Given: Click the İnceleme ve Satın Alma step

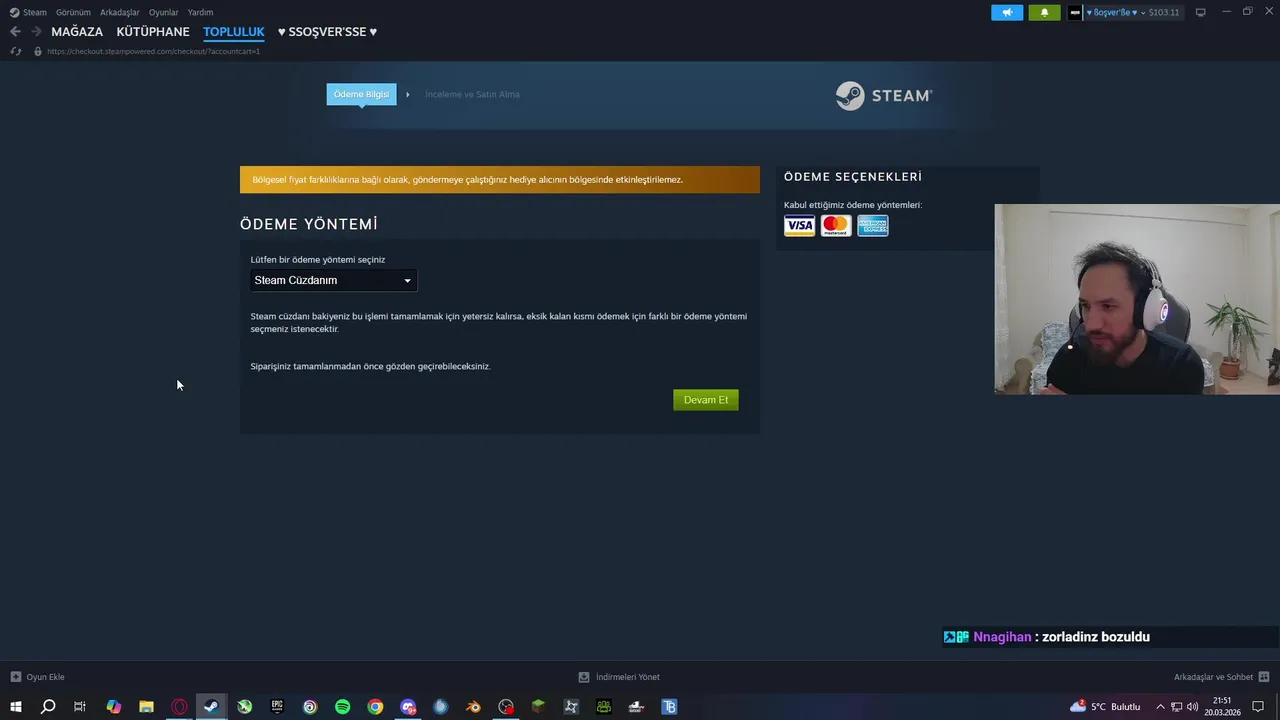Looking at the screenshot, I should (x=472, y=94).
